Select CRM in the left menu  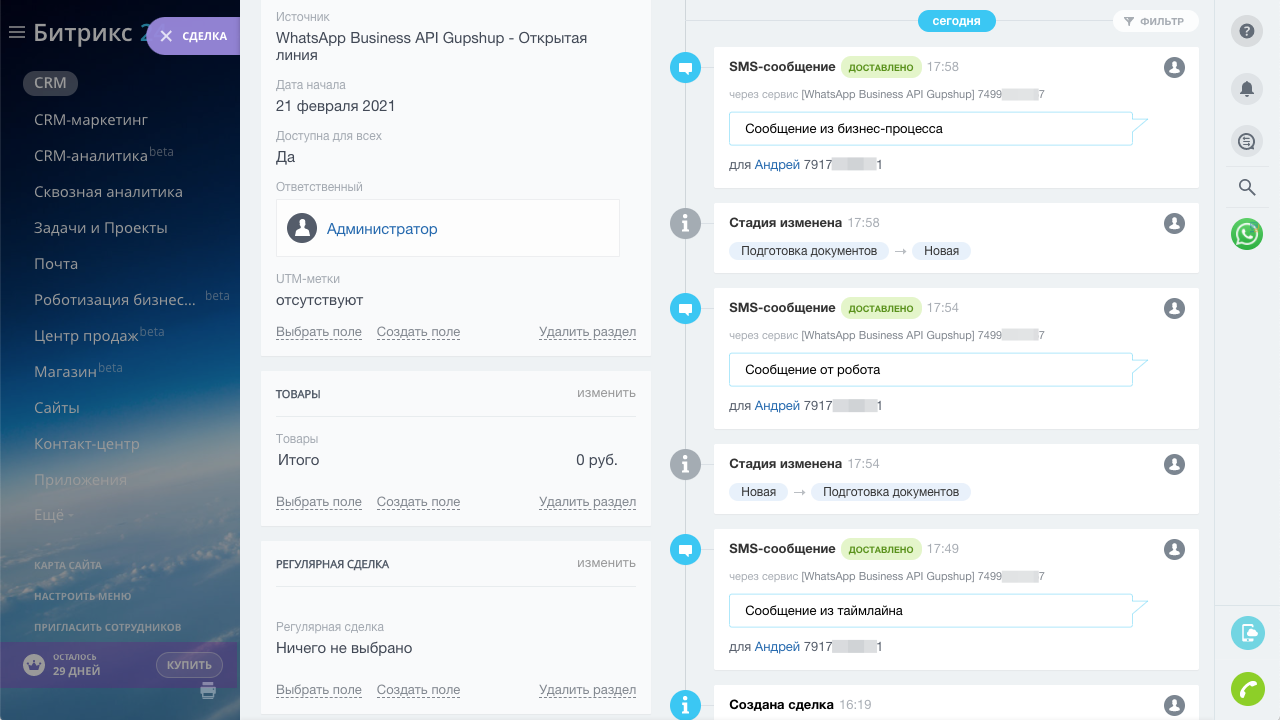pyautogui.click(x=50, y=84)
